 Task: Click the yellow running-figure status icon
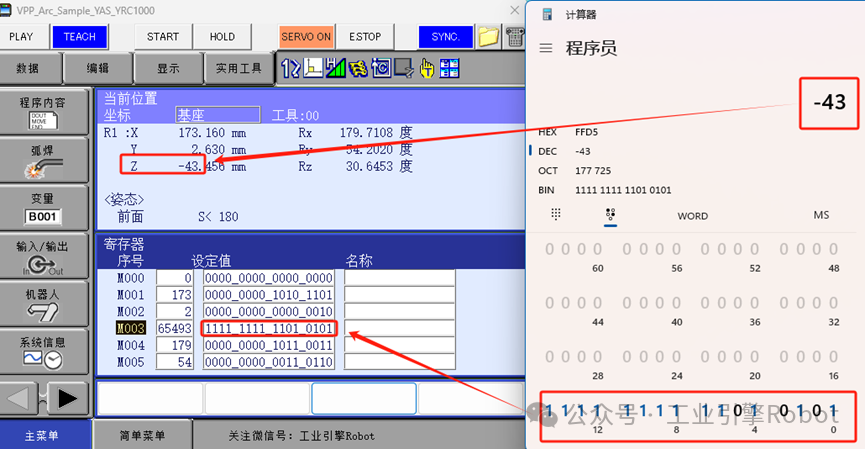(x=358, y=68)
